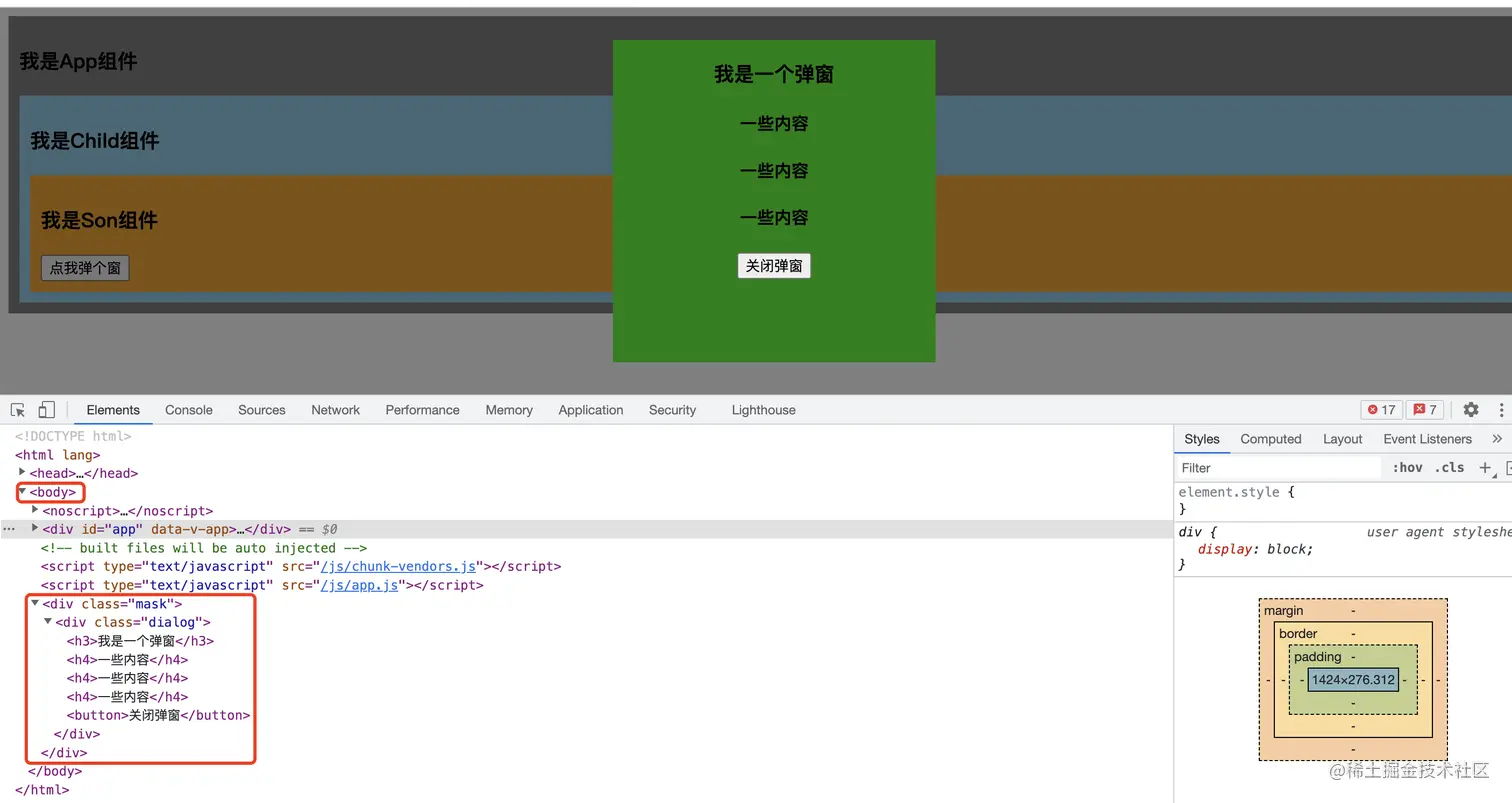Viewport: 1512px width, 803px height.
Task: Open the 7 issues counter badge
Action: (1425, 410)
